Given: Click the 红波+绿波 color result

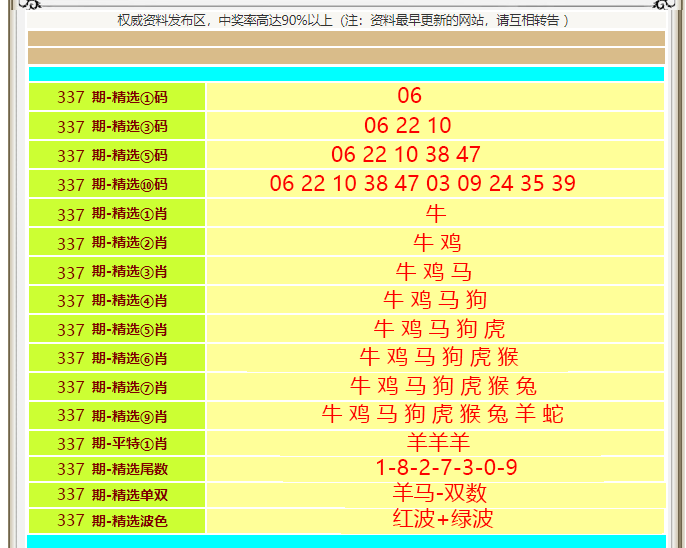Looking at the screenshot, I should coord(443,519).
